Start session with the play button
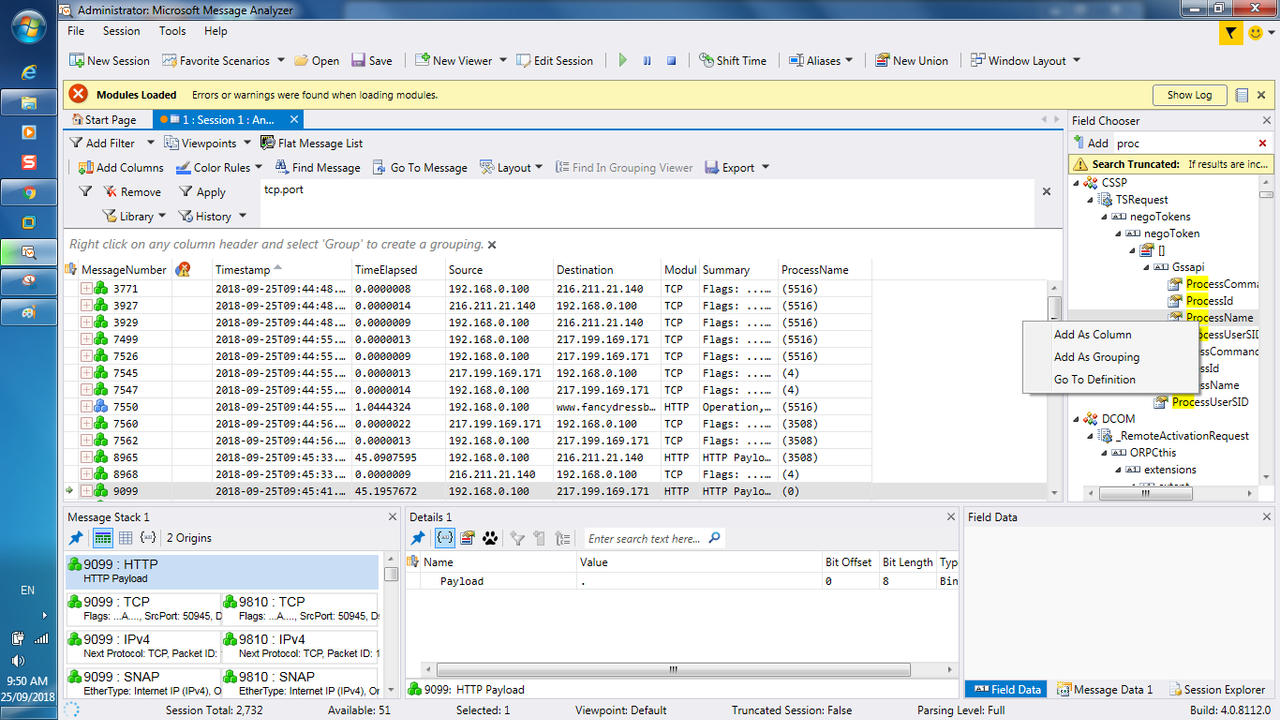 [623, 61]
